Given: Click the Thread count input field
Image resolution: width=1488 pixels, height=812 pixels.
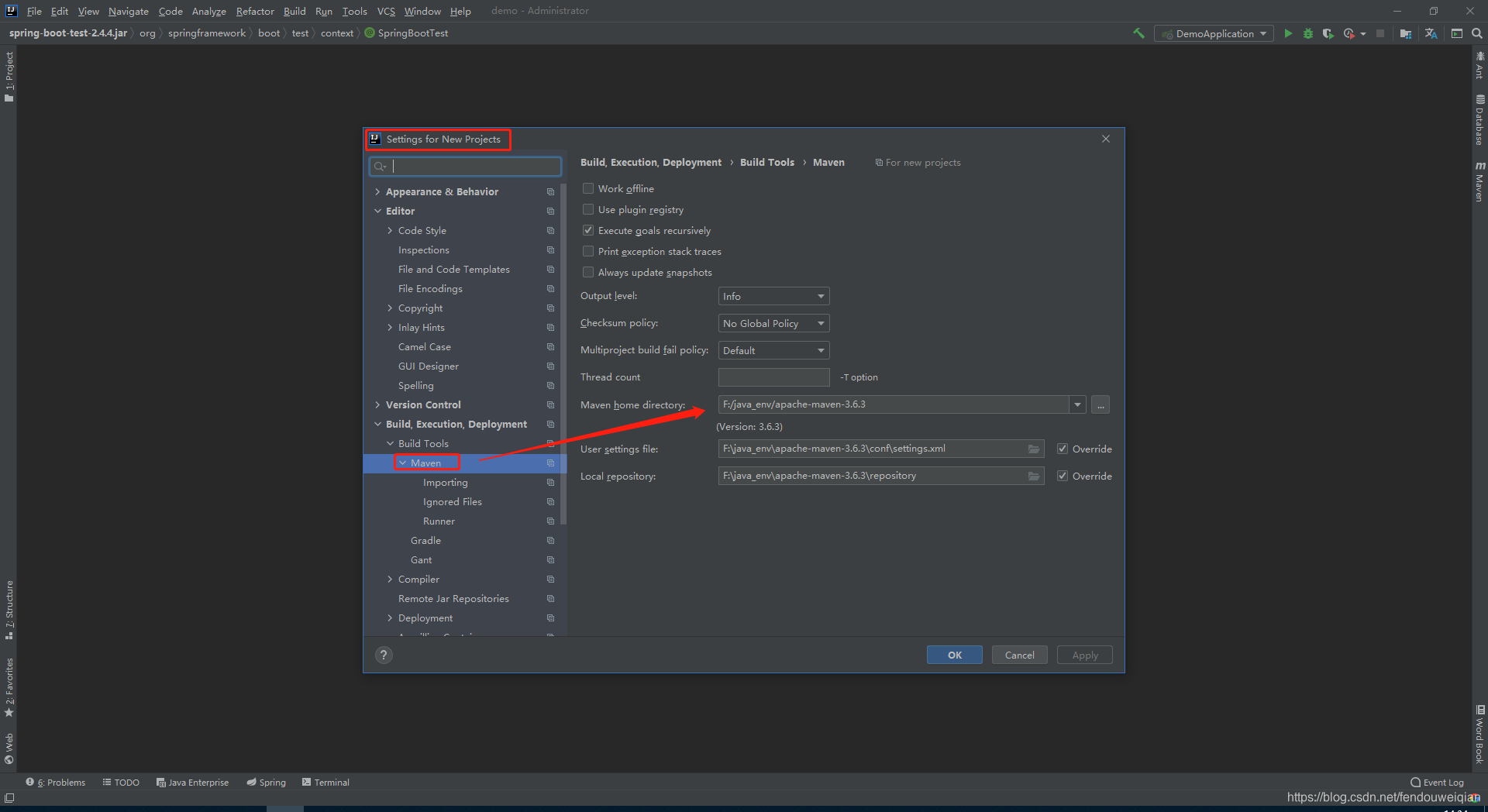Looking at the screenshot, I should pos(773,377).
